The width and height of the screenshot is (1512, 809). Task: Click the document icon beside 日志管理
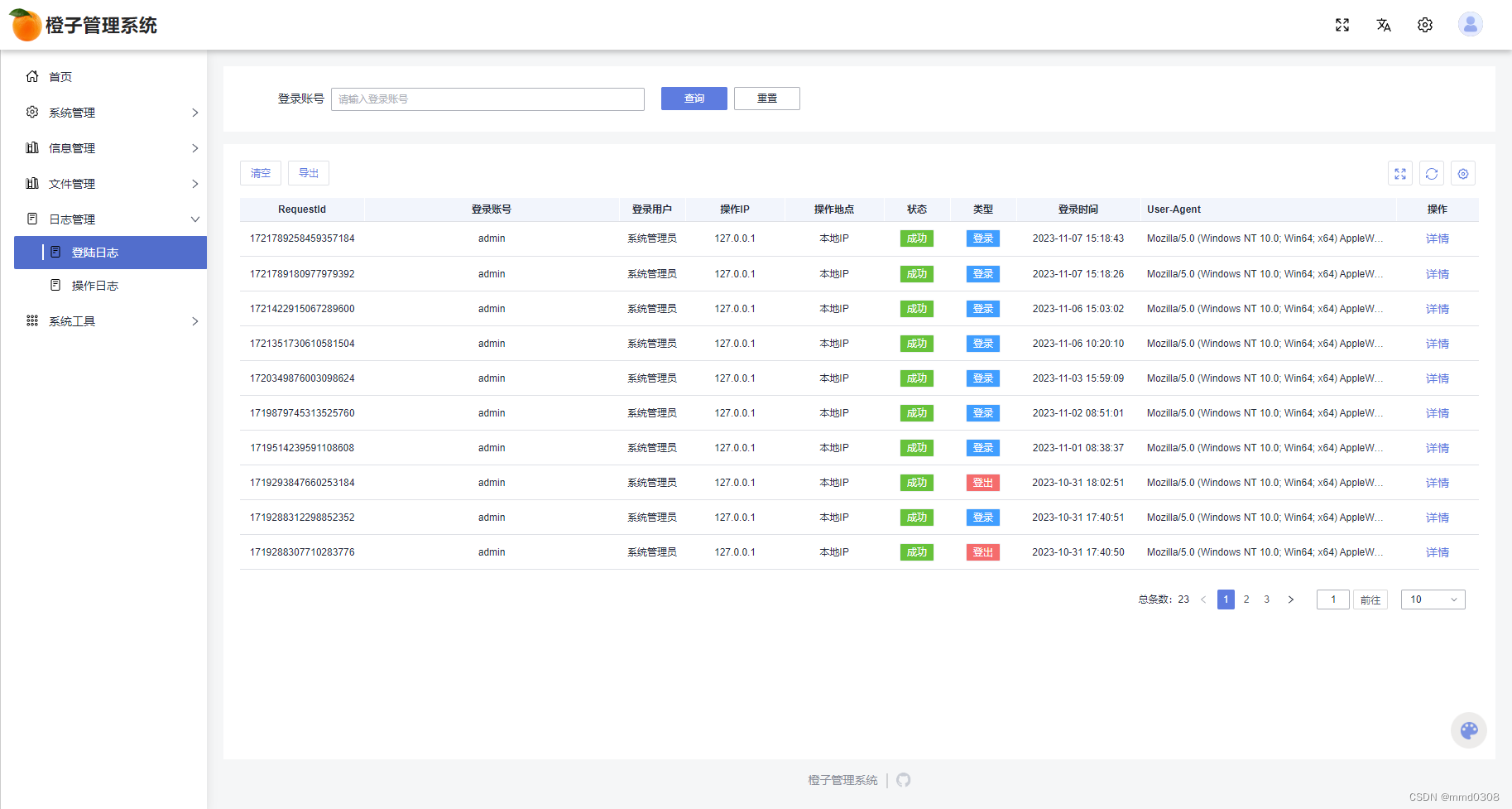click(32, 219)
